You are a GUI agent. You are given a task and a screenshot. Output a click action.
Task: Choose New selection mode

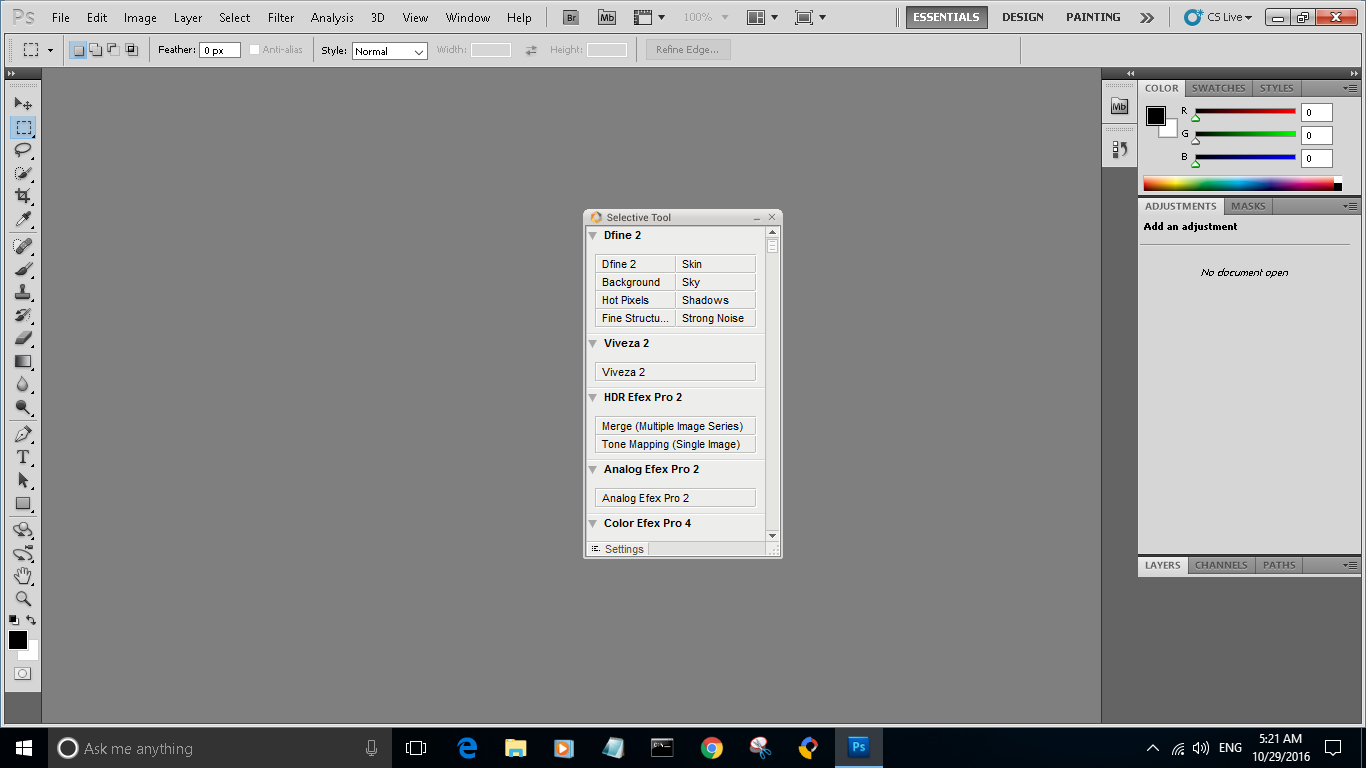click(x=78, y=49)
